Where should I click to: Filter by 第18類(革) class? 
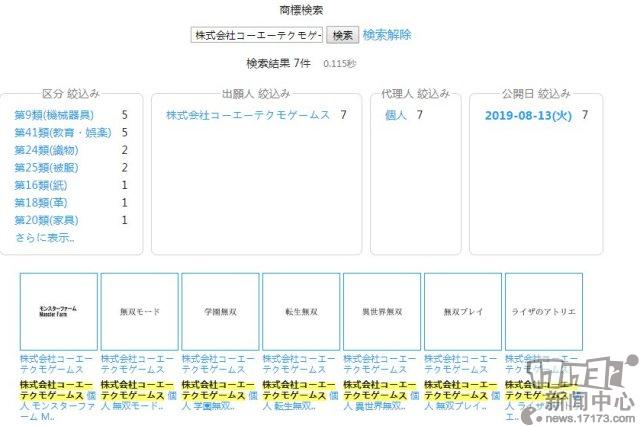click(x=41, y=203)
